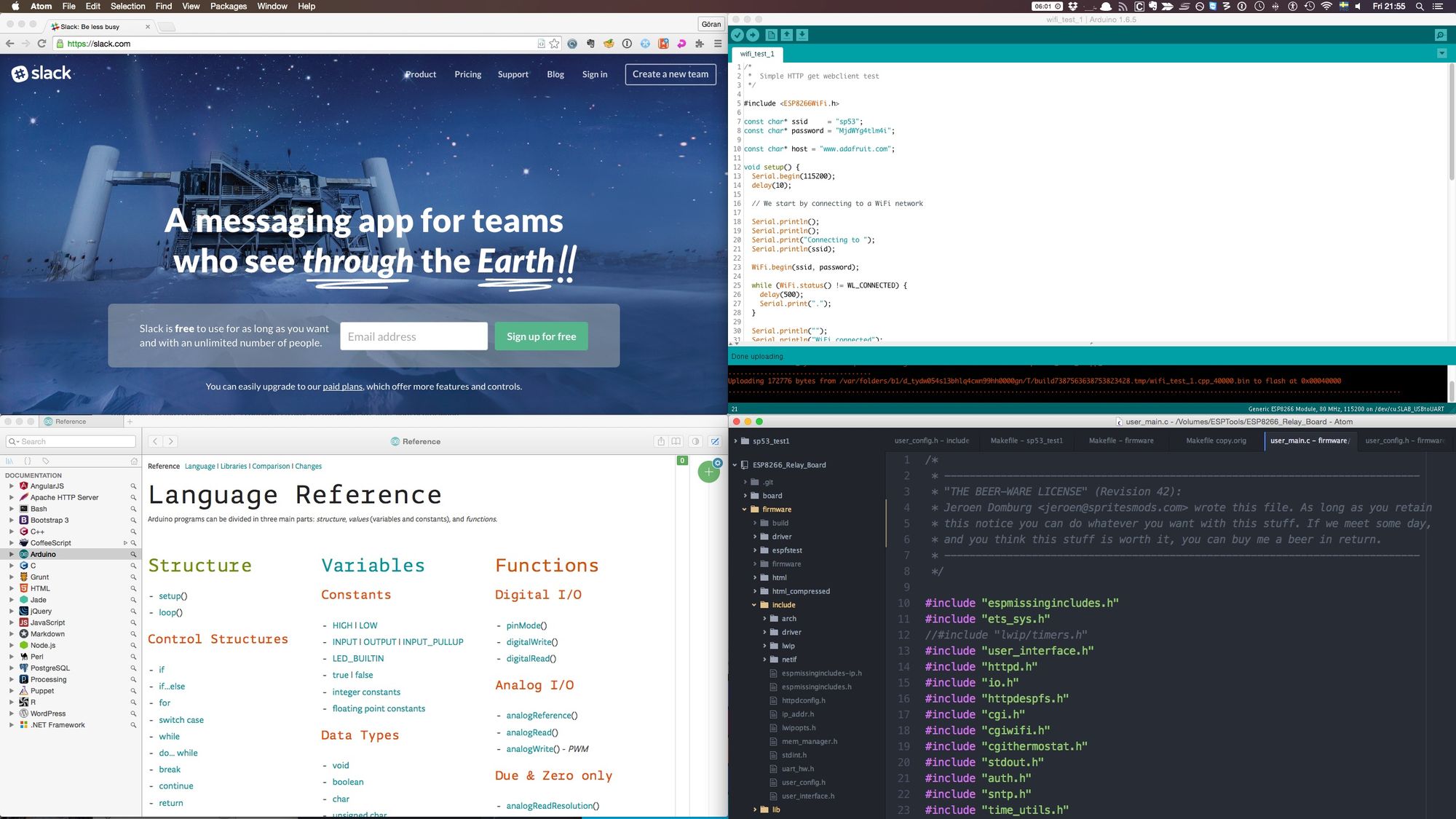Expand the lib folder in Atom
Image resolution: width=1456 pixels, height=819 pixels.
click(x=754, y=810)
